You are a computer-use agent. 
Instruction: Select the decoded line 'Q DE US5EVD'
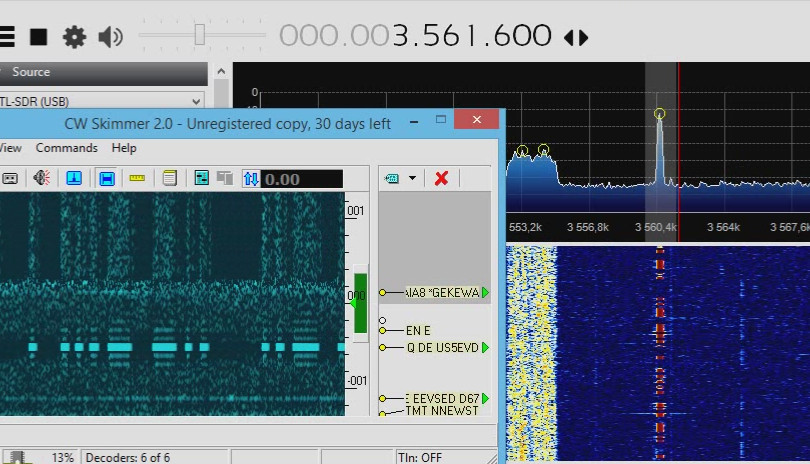click(x=443, y=348)
